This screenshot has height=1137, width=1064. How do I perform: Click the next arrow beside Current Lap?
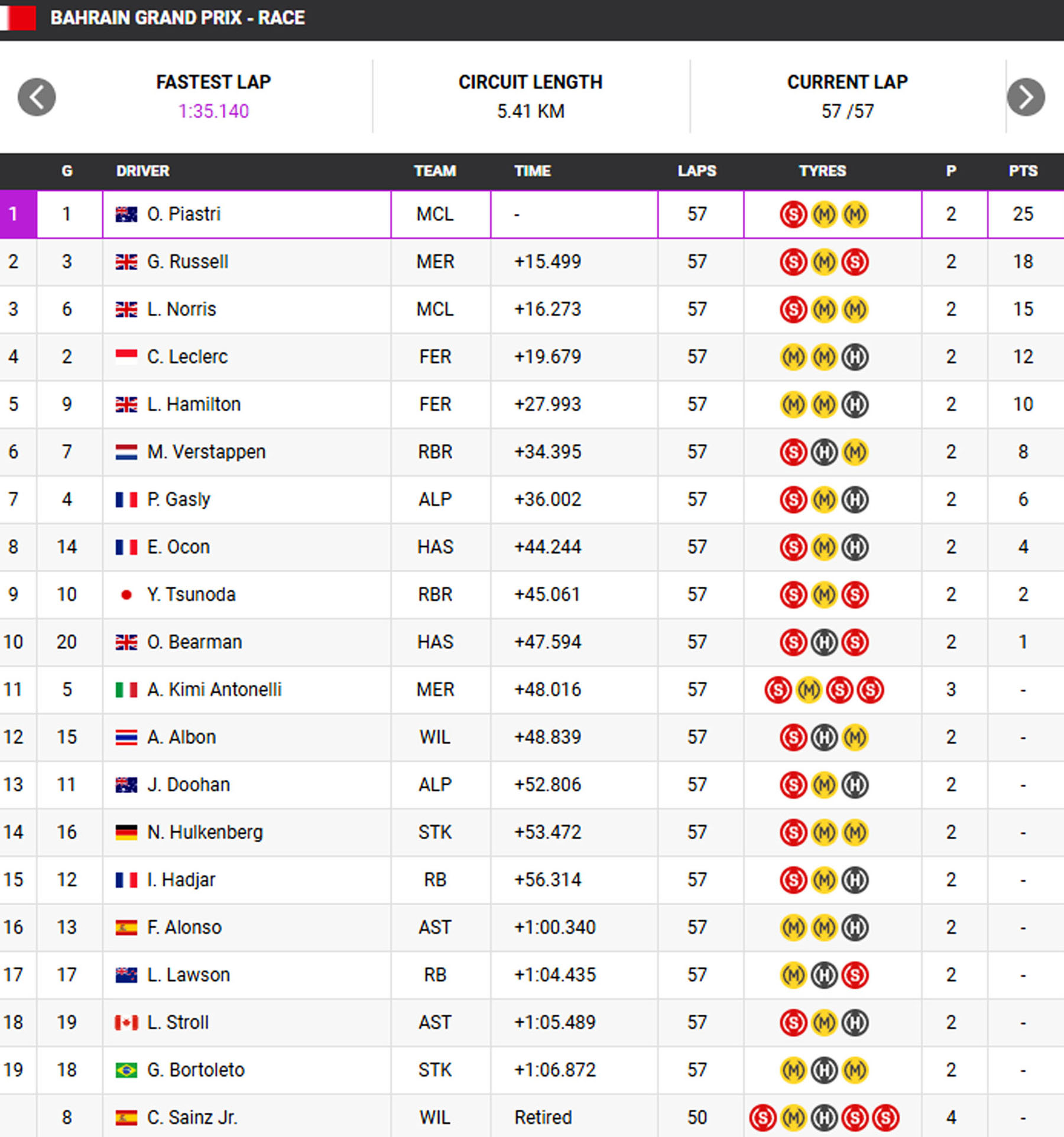click(x=1026, y=97)
